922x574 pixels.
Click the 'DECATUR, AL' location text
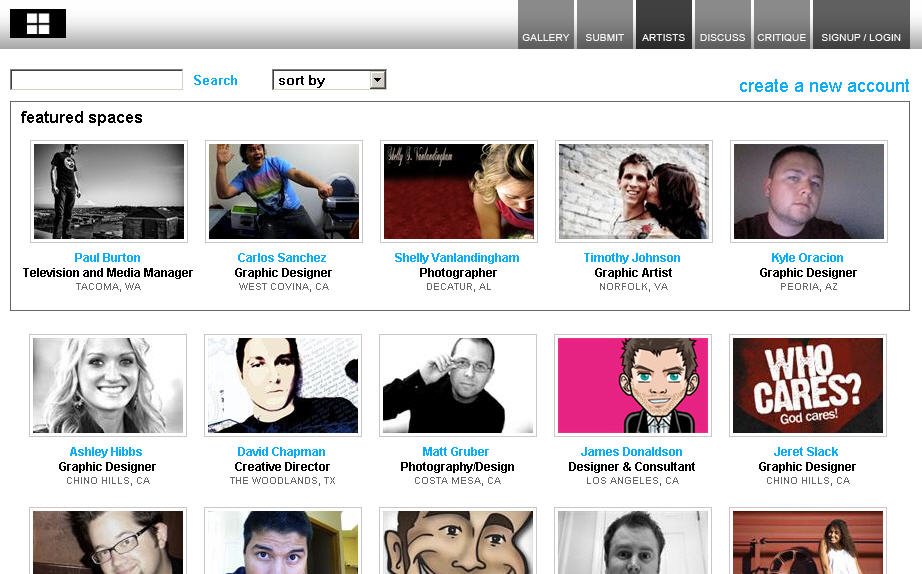(x=459, y=287)
